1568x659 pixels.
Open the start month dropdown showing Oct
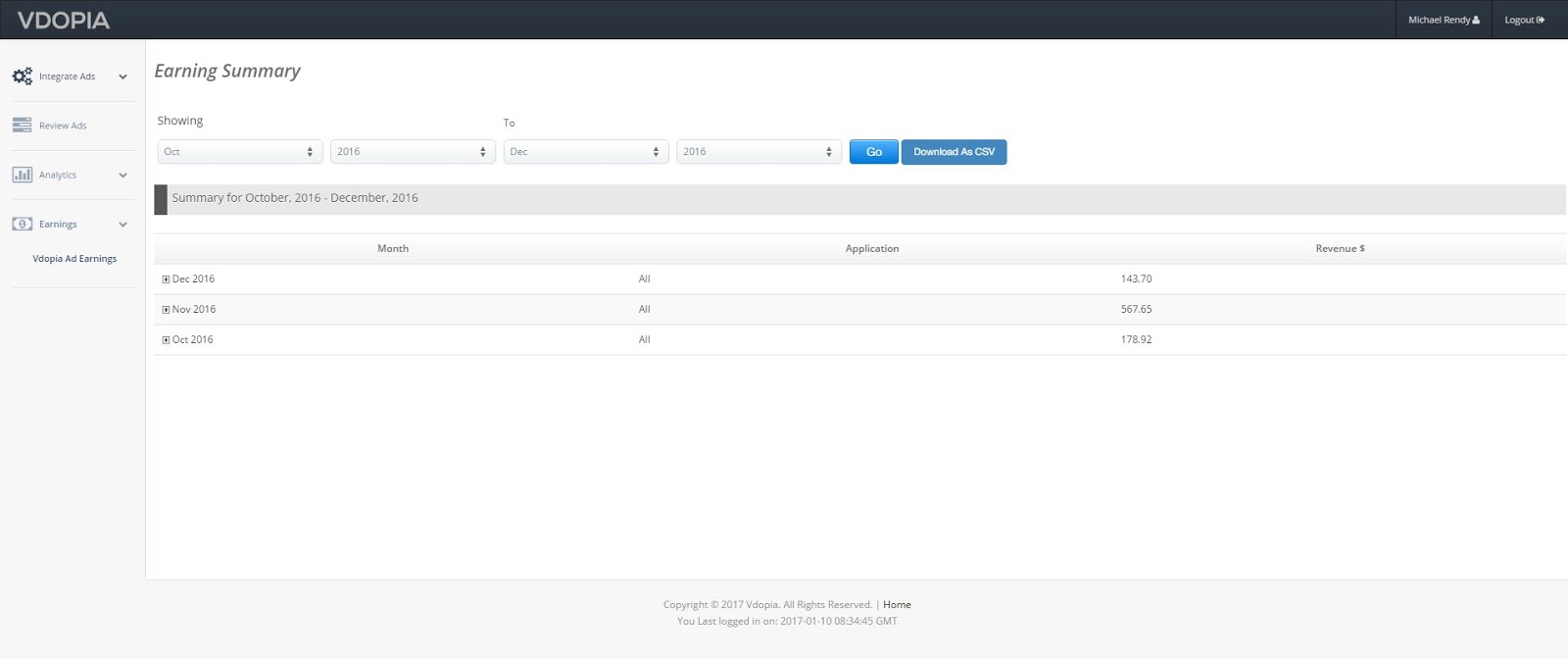coord(239,152)
